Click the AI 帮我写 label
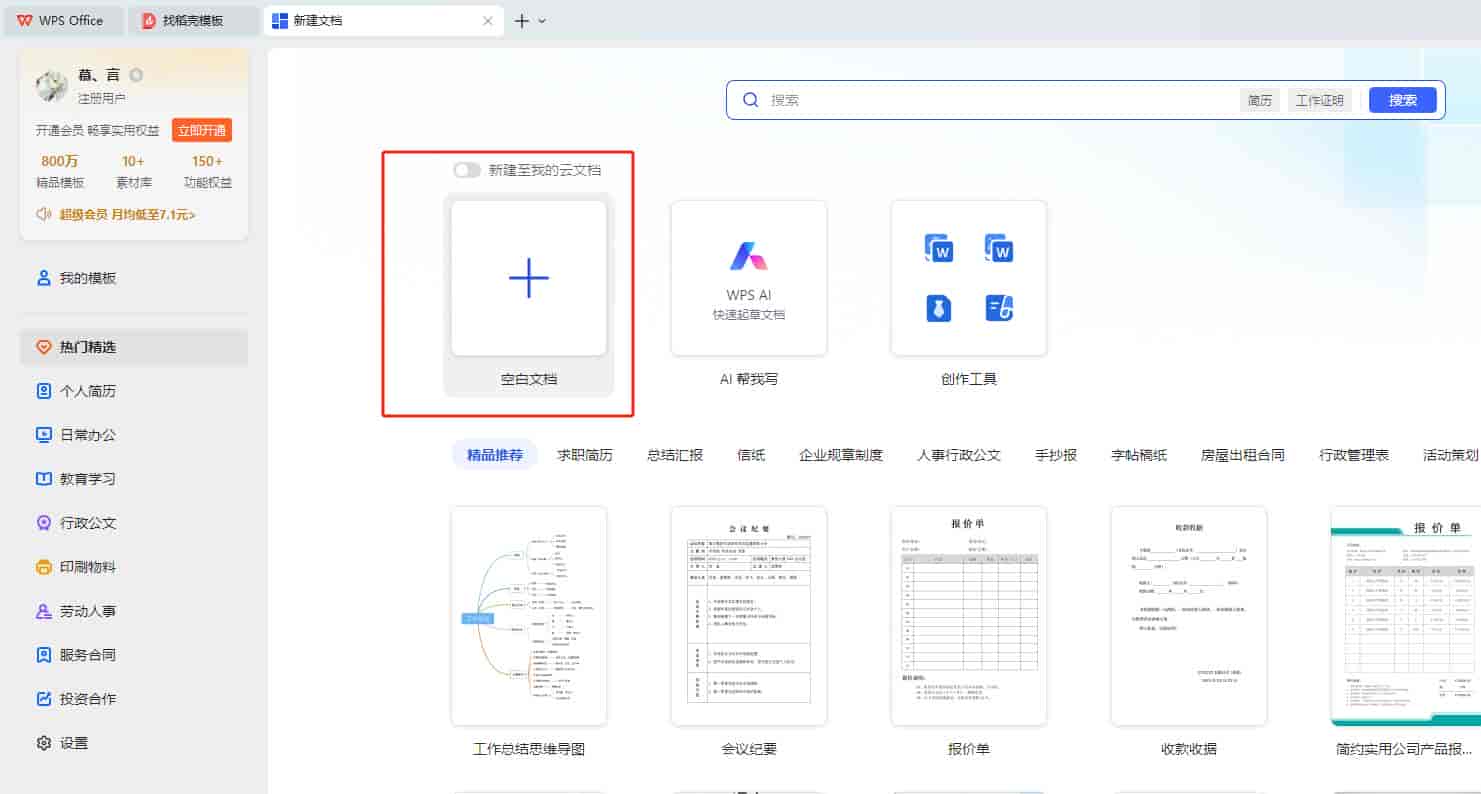This screenshot has width=1481, height=794. click(x=749, y=379)
